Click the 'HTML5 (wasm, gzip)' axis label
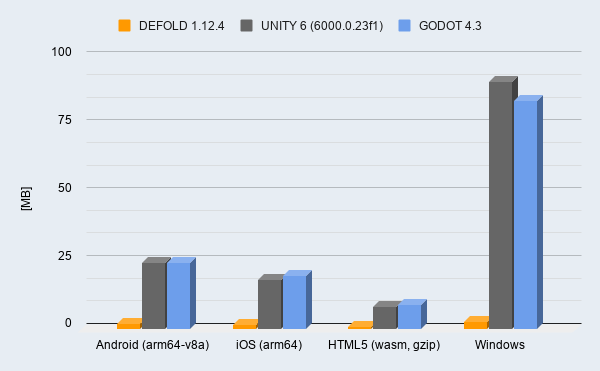600x371 pixels. 384,345
